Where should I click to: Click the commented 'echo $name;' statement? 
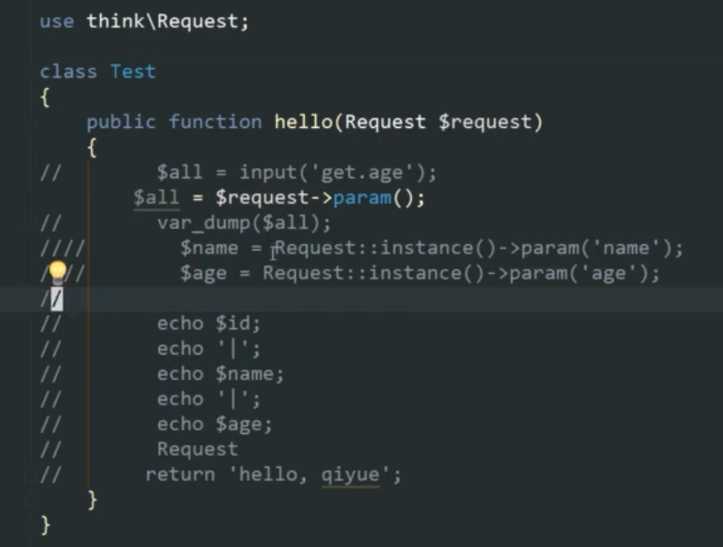(x=220, y=374)
